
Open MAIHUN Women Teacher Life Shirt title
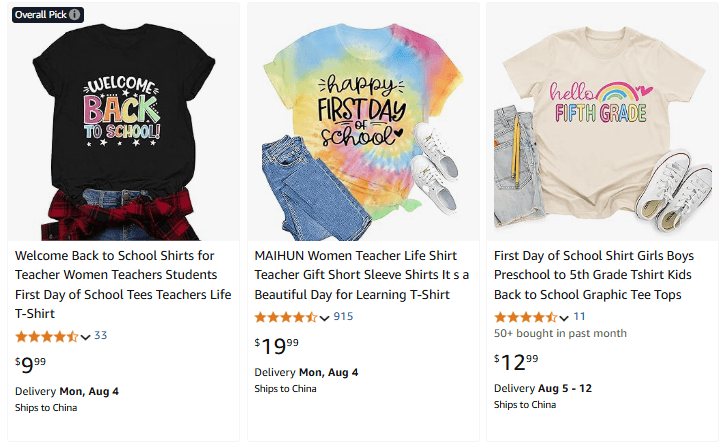coord(361,275)
